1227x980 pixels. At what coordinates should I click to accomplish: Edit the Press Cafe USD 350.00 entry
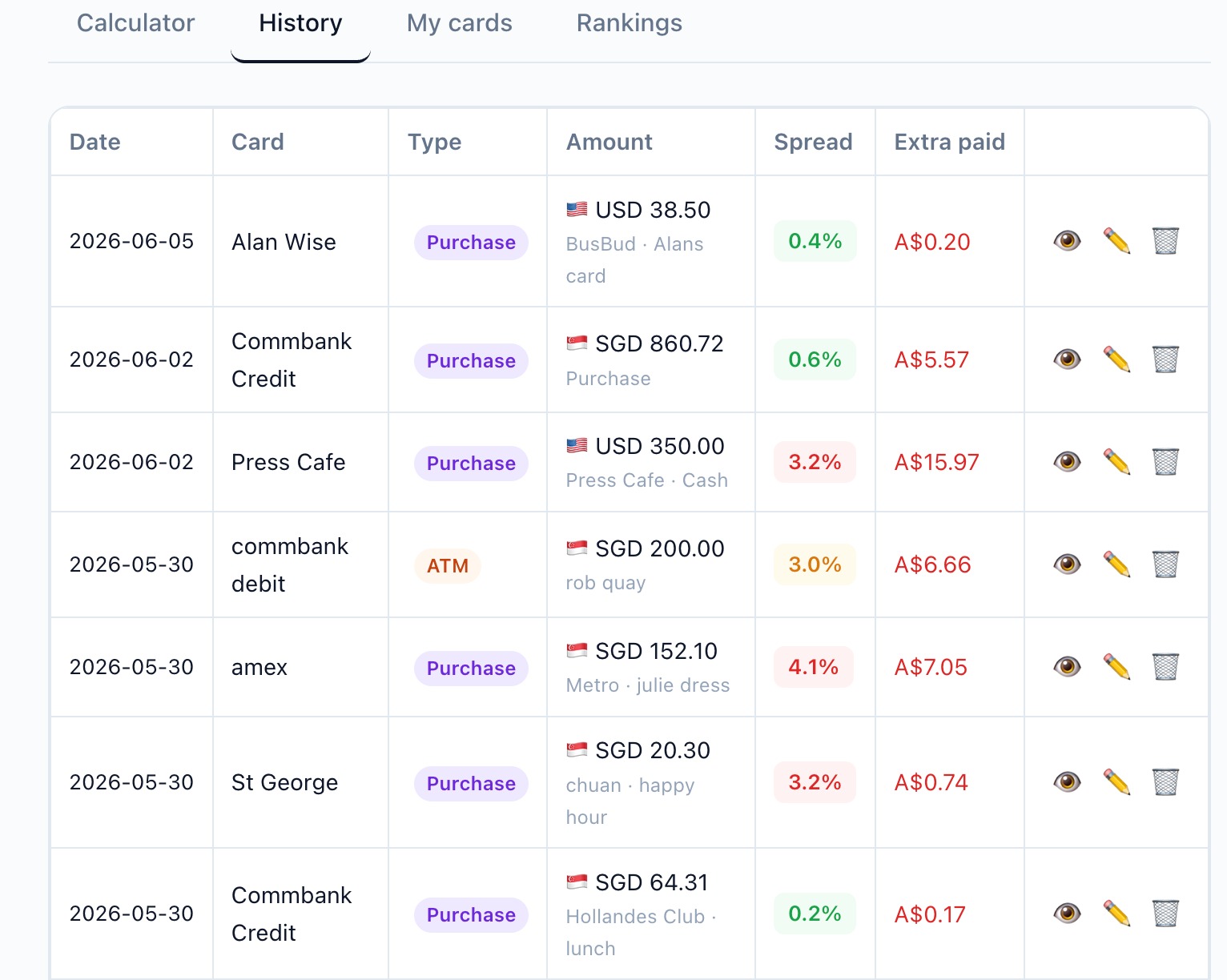(x=1116, y=462)
